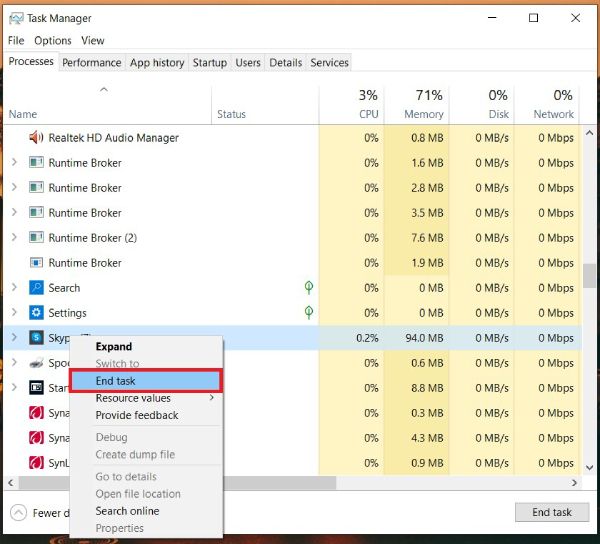Click the horizontal scrollbar right arrow
This screenshot has width=600, height=544.
[574, 483]
